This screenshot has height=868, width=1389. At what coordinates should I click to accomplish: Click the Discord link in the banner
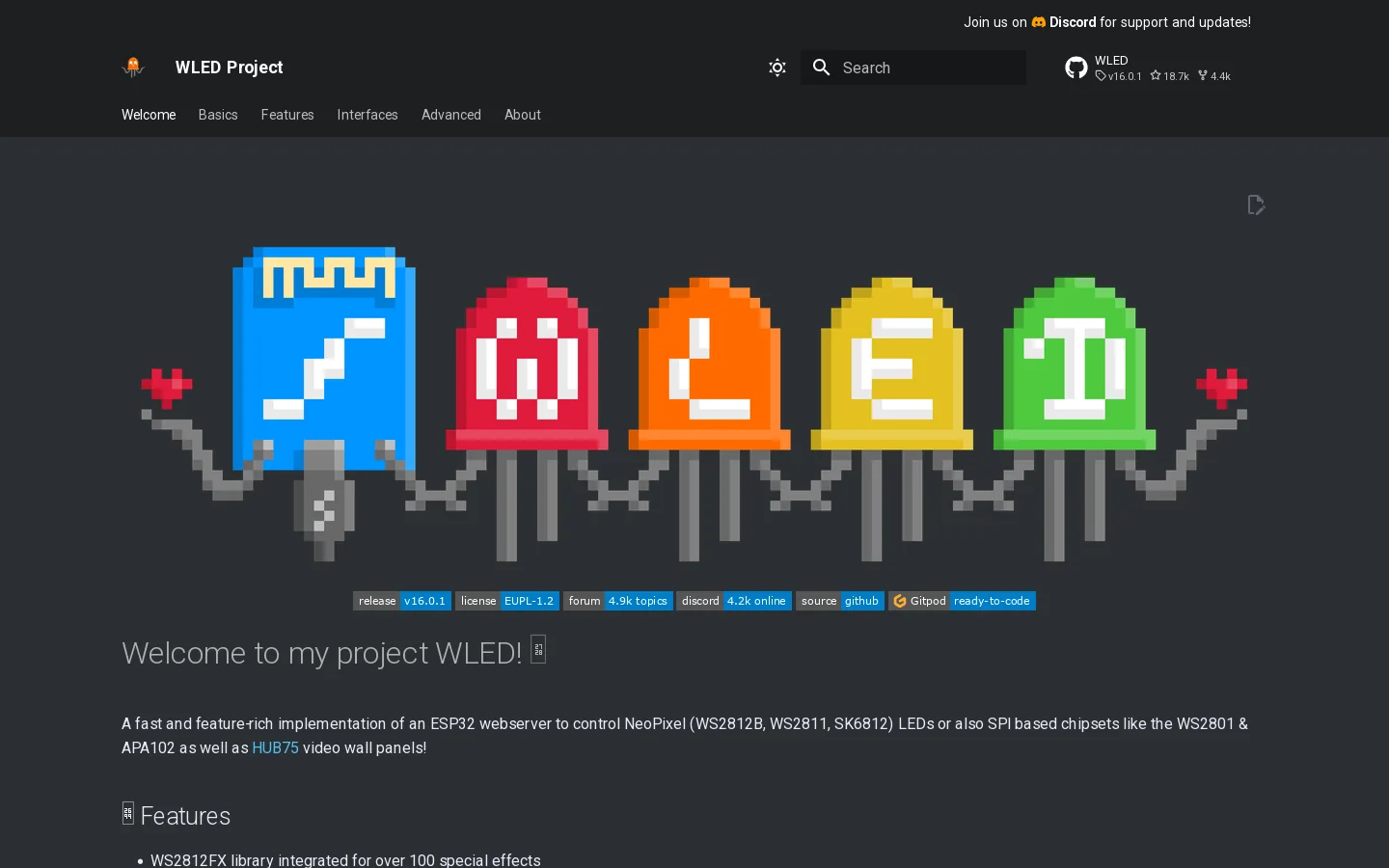point(1064,22)
